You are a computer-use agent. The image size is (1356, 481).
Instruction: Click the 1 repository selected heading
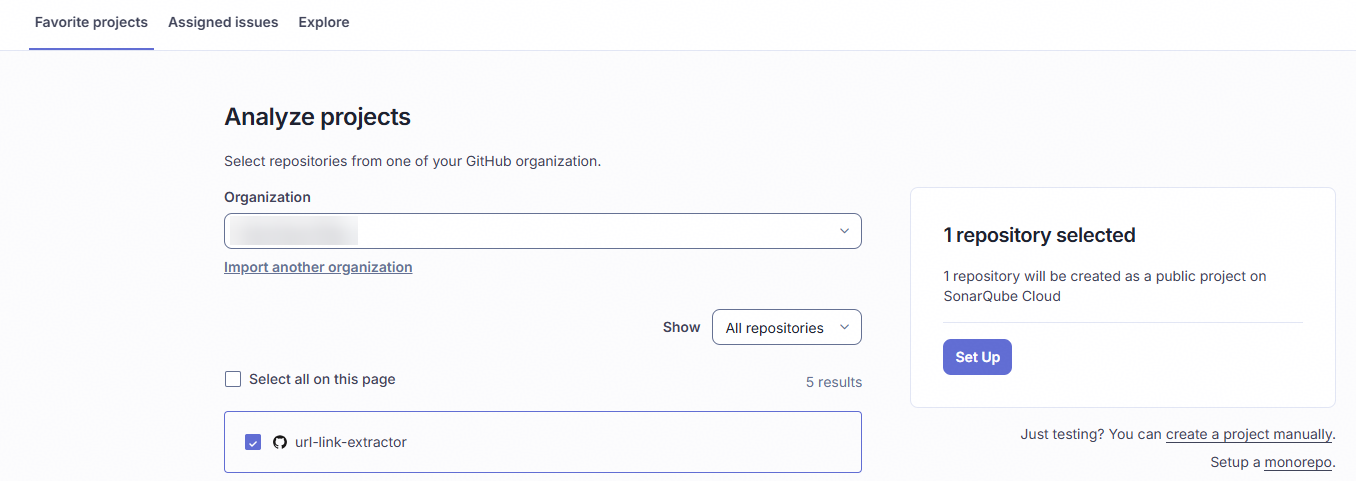1040,235
